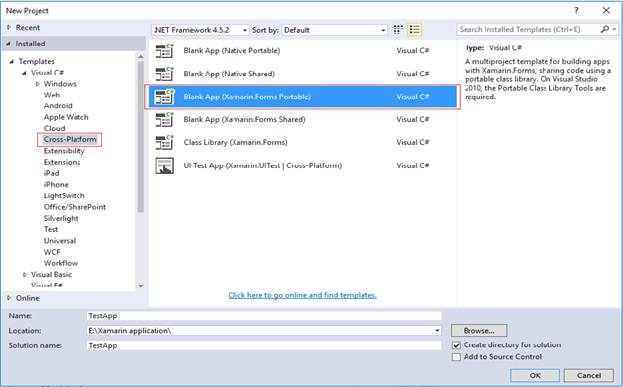Expand the Online section

tap(9, 298)
